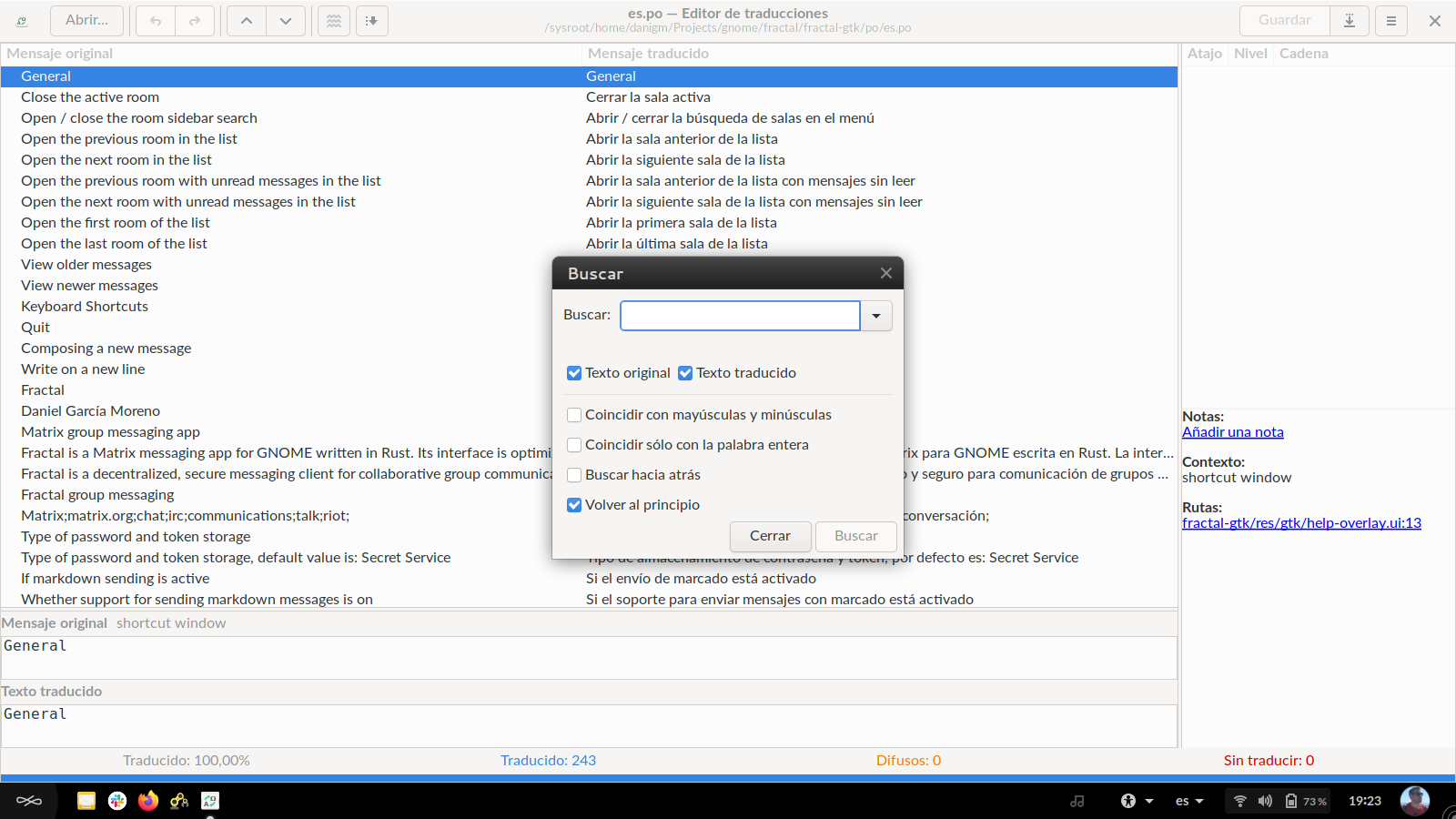This screenshot has height=819, width=1456.
Task: Click the Wi-Fi status icon
Action: [1239, 801]
